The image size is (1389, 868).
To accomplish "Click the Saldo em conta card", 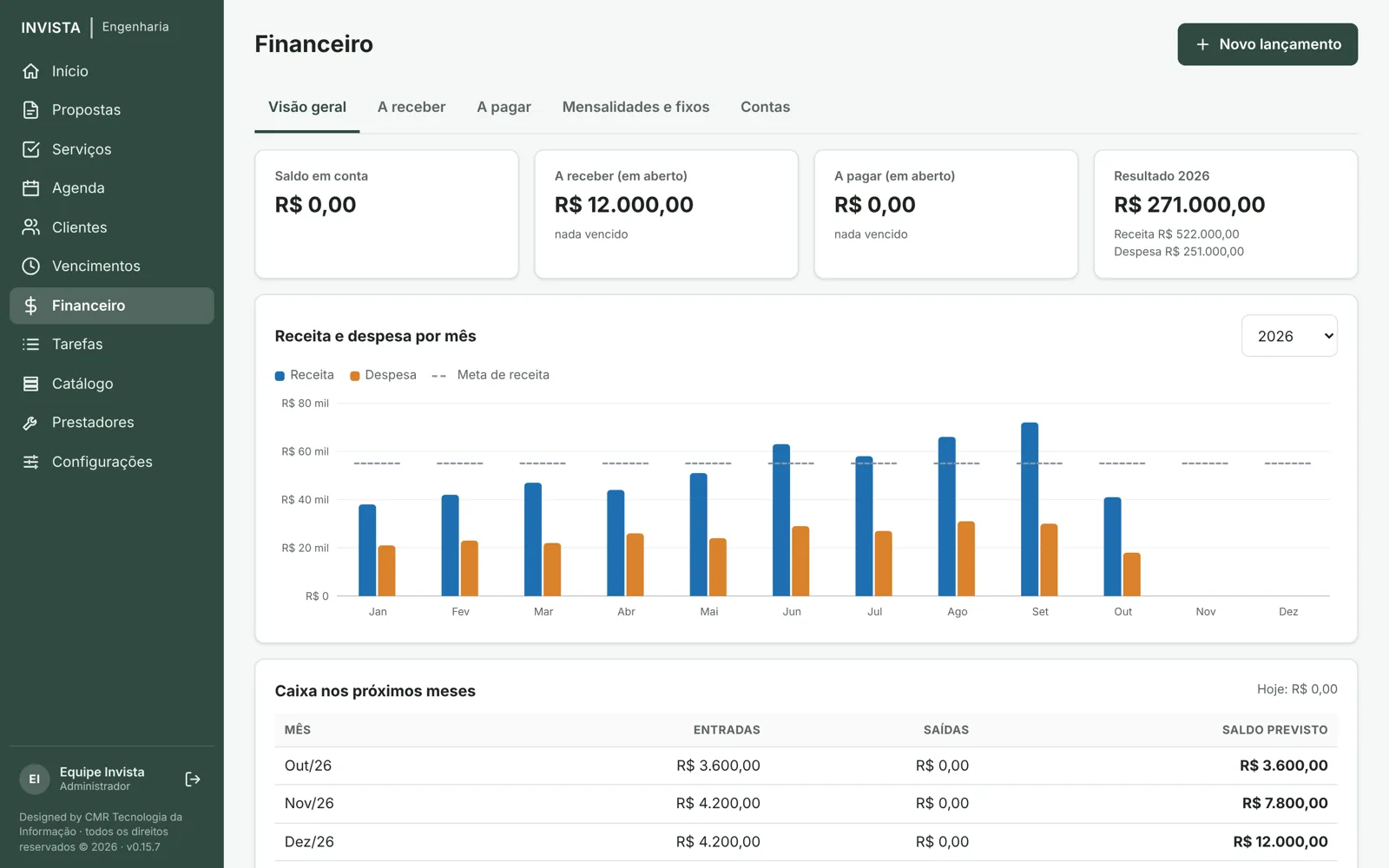I will pos(386,214).
